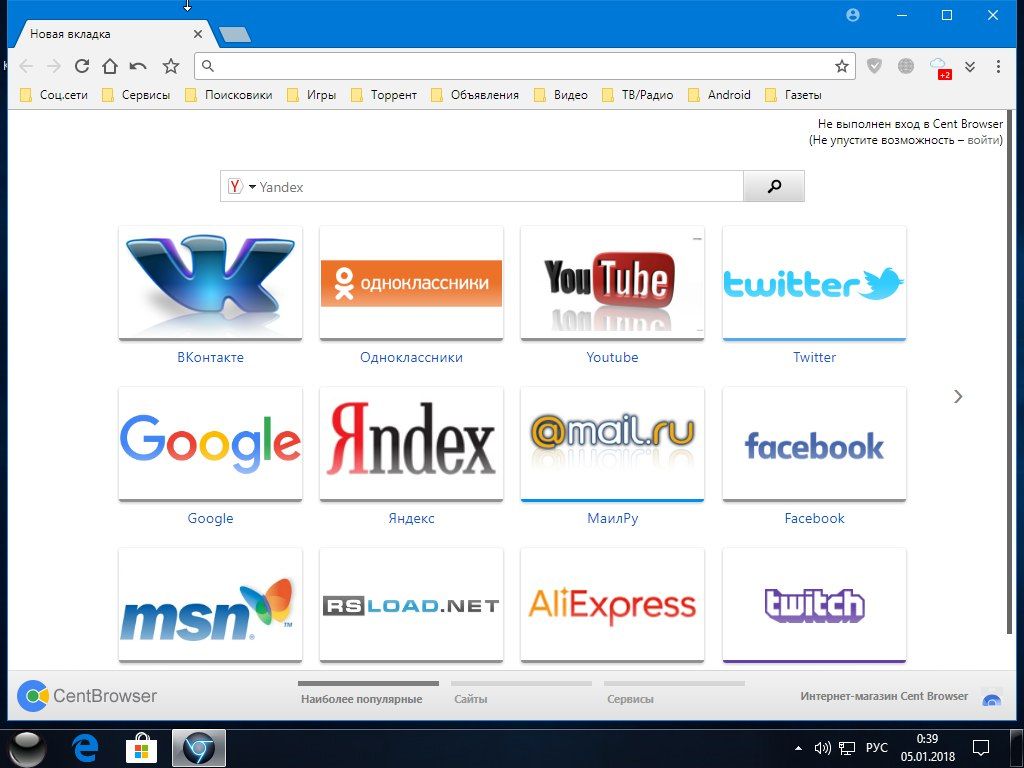Open the RSLOAD.NET thumbnail
This screenshot has width=1024, height=768.
(411, 605)
